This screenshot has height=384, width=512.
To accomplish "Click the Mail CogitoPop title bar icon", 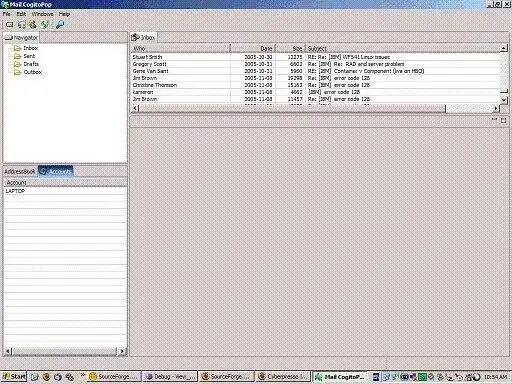I will tap(5, 5).
